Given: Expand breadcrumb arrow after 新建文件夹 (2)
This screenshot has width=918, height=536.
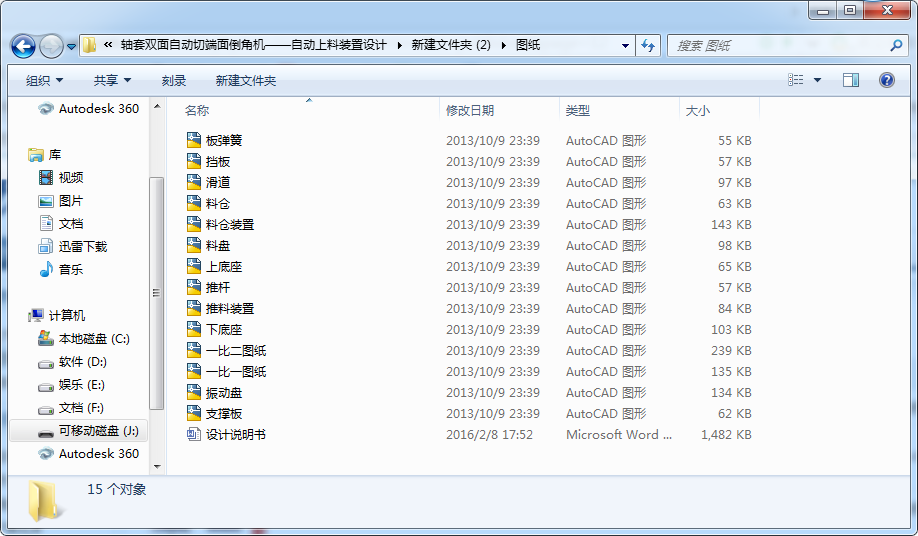Looking at the screenshot, I should pos(503,45).
